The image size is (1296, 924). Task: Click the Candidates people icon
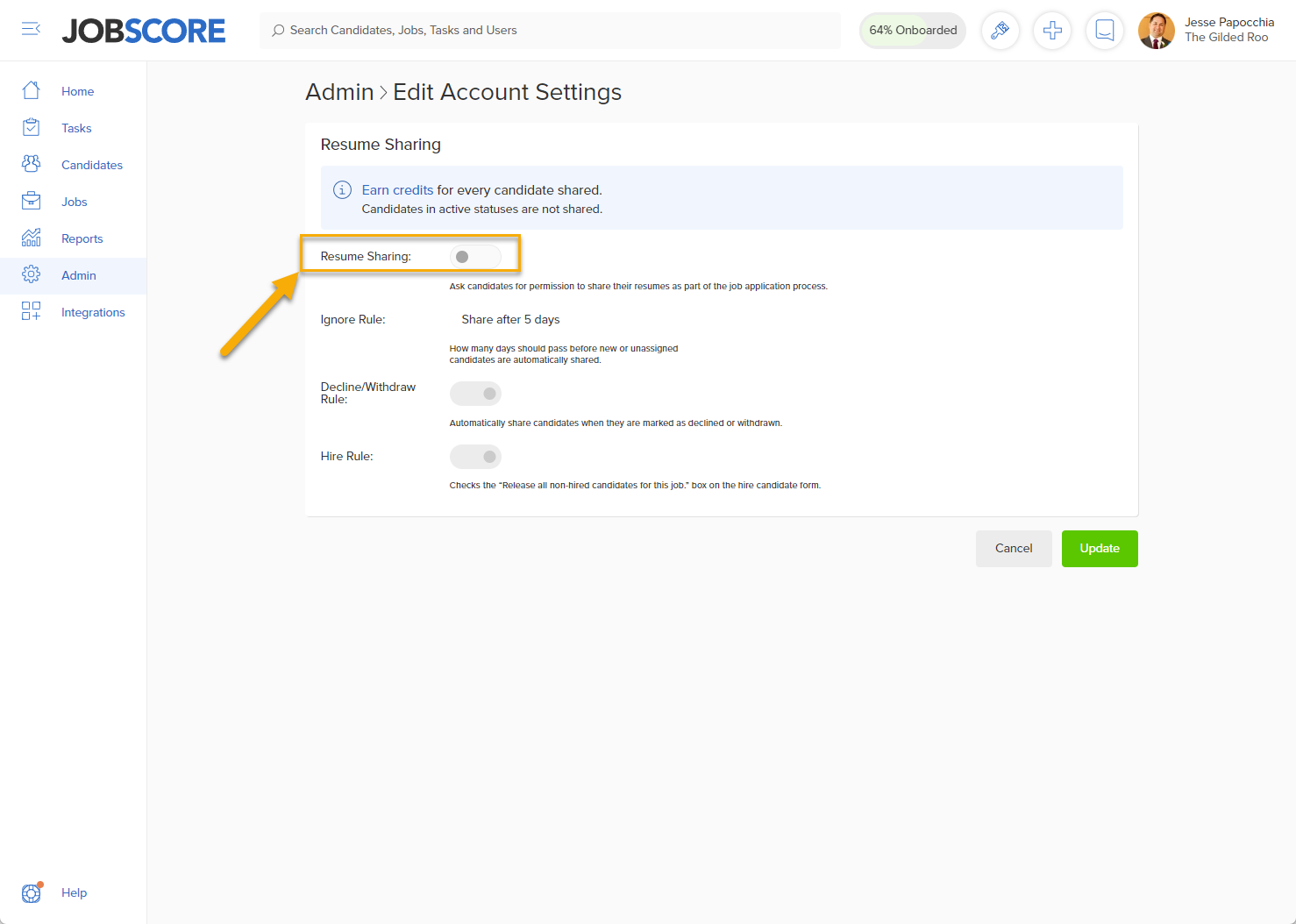pyautogui.click(x=31, y=164)
